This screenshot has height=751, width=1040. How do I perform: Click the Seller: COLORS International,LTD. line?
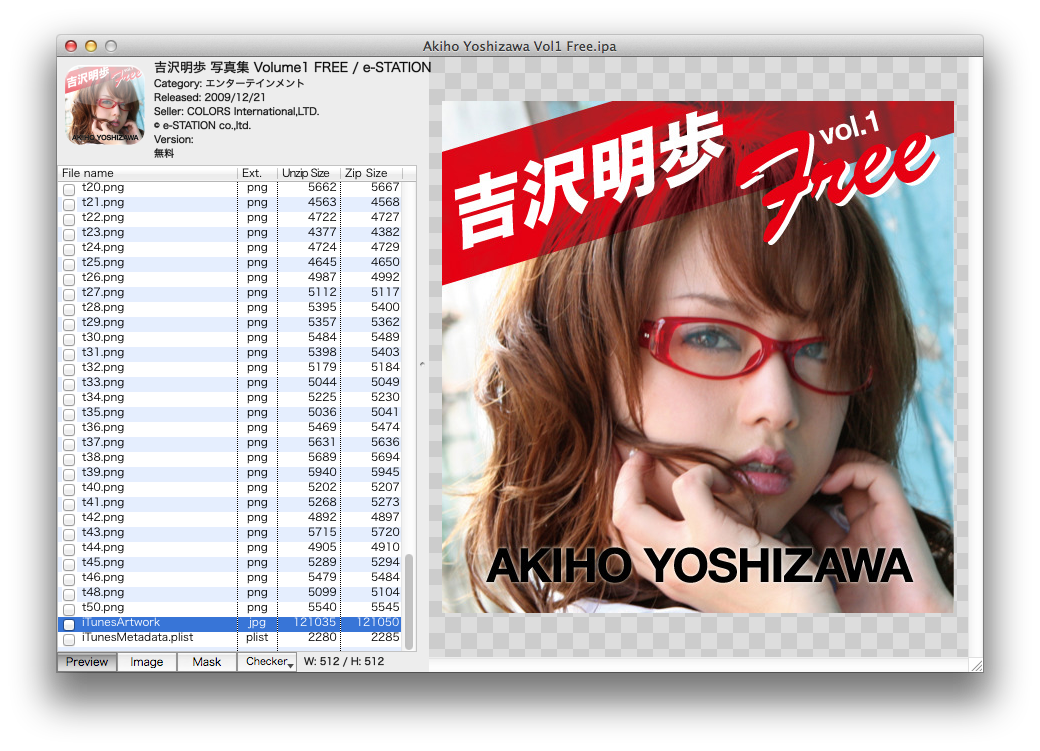click(236, 111)
